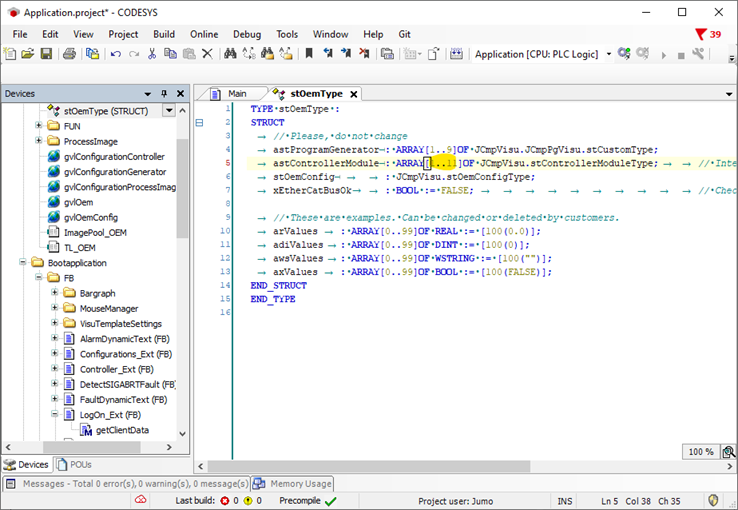738x510 pixels.
Task: Click the Delete X toolbar icon
Action: click(x=207, y=54)
